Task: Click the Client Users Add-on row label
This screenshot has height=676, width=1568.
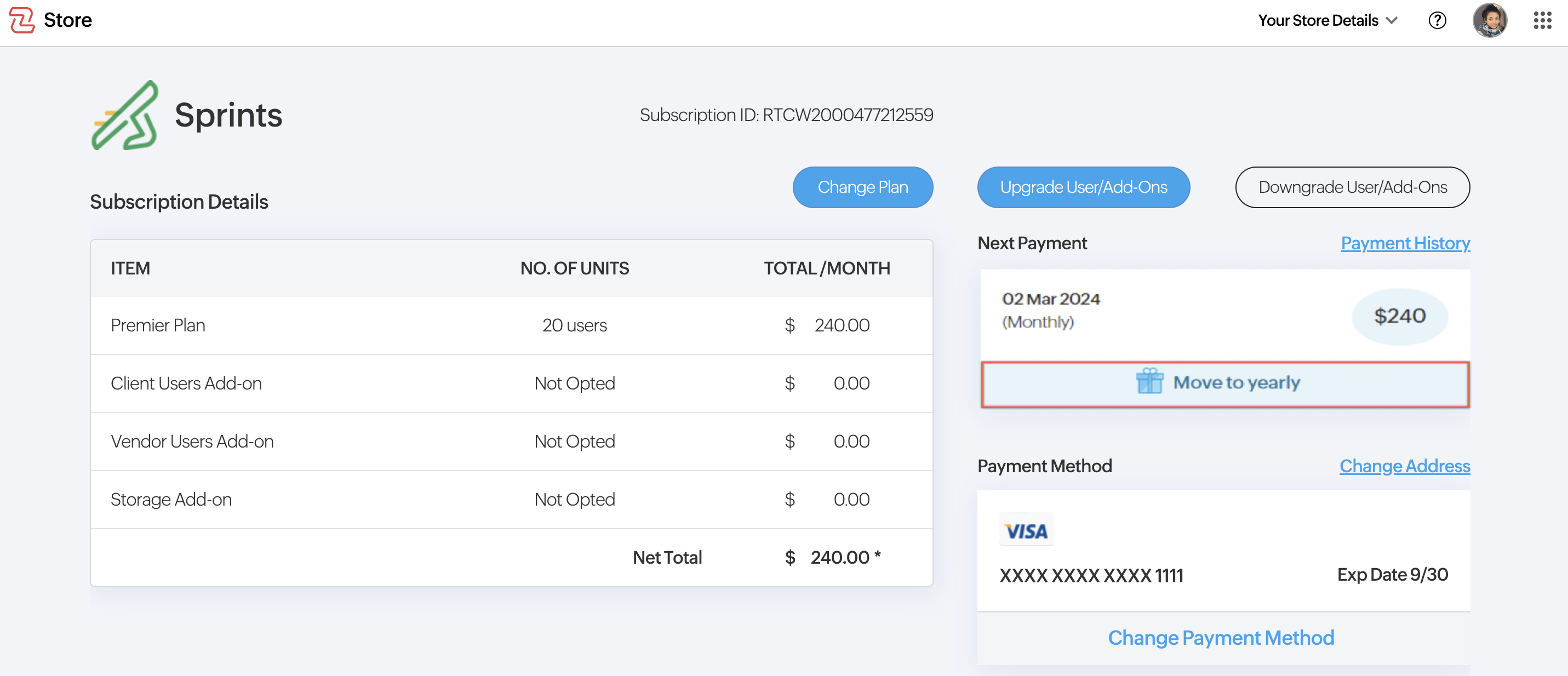Action: point(186,383)
